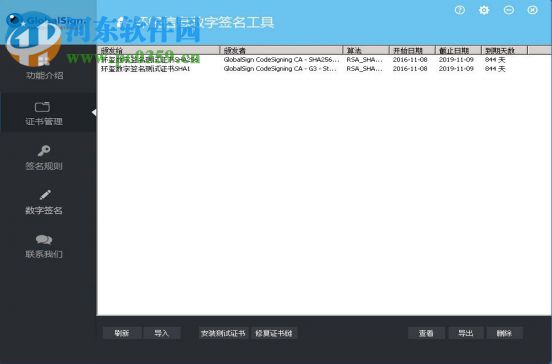Click the 安装测试证书 button

click(x=223, y=333)
